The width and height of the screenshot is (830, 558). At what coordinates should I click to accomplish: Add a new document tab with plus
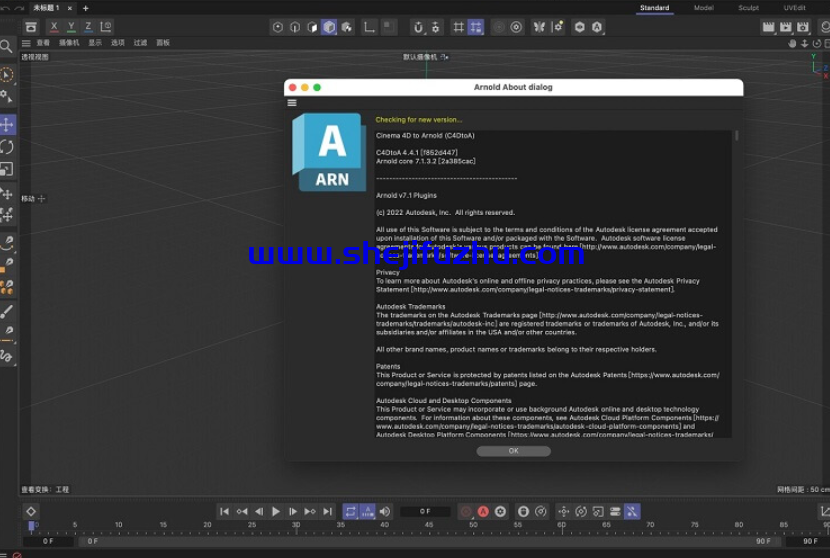click(86, 8)
